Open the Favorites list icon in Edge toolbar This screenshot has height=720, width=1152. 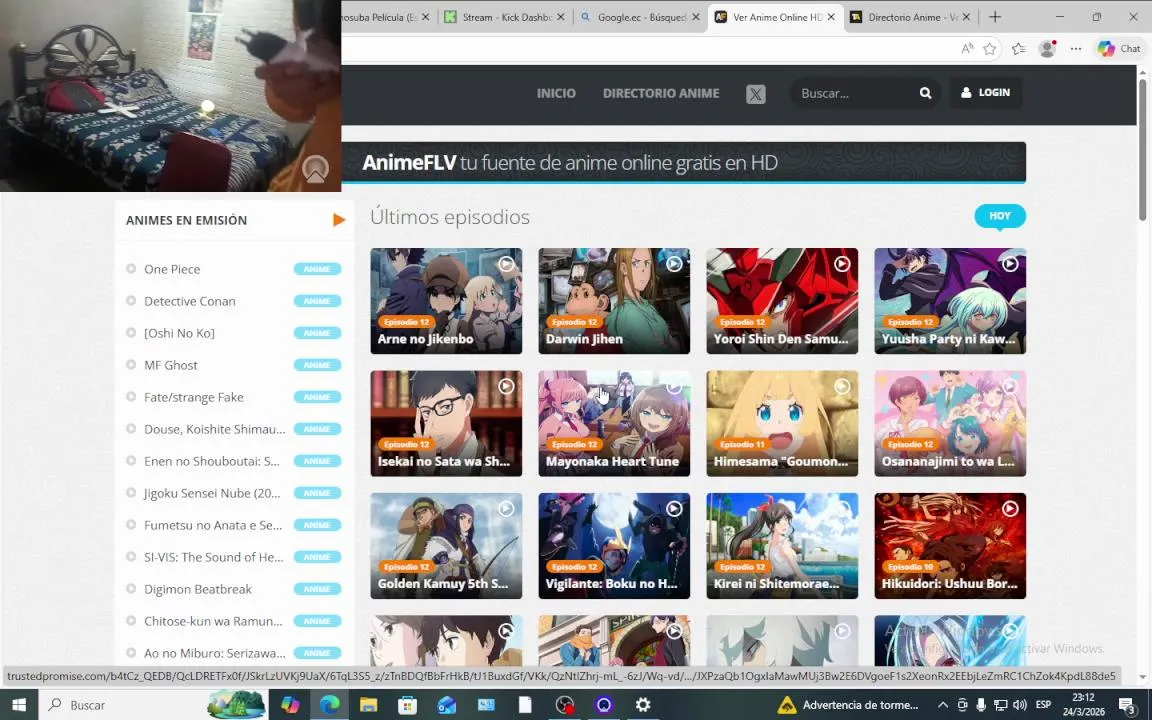[1018, 49]
